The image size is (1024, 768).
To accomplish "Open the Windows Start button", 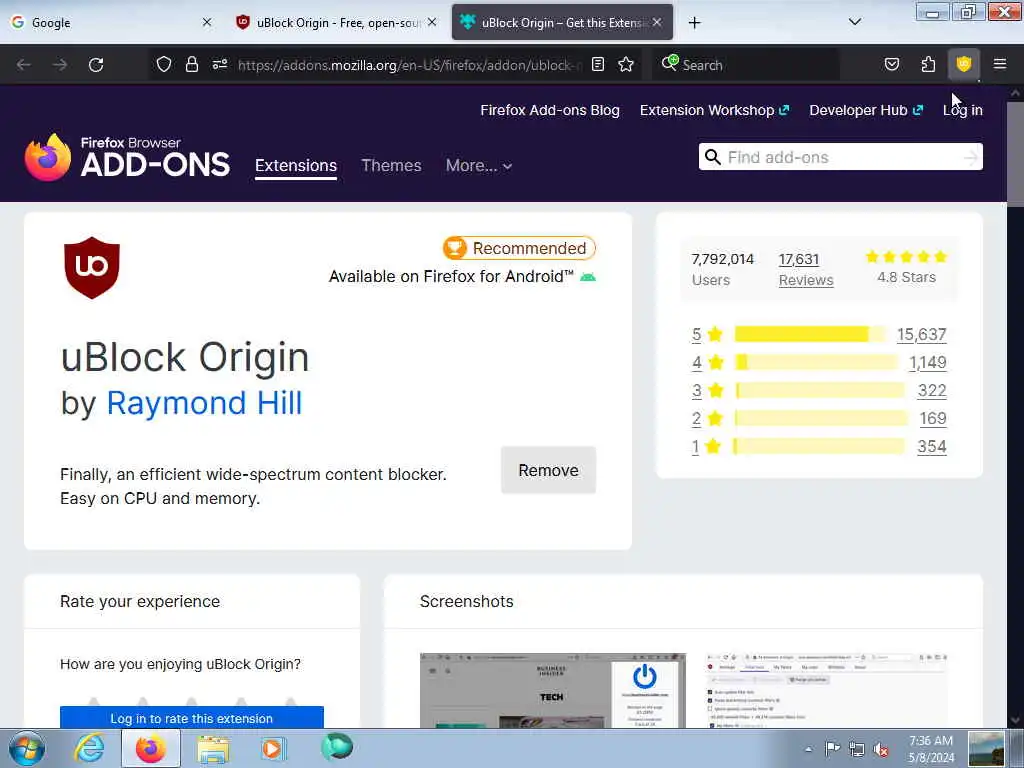I will [x=26, y=748].
